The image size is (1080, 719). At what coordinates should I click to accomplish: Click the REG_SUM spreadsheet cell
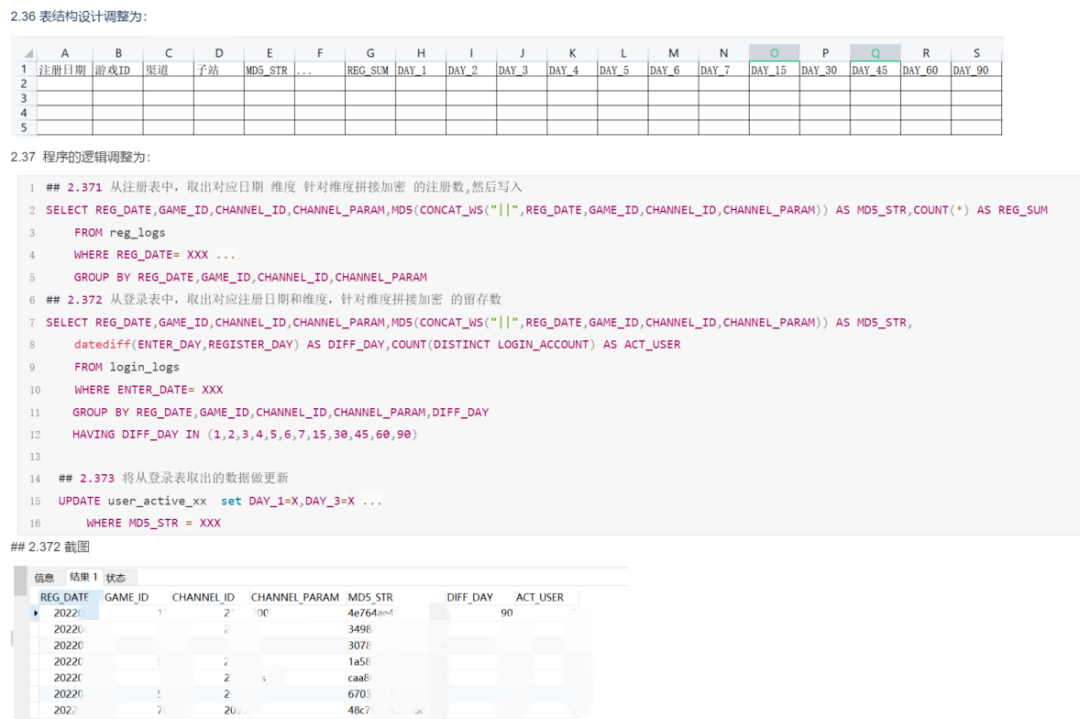pos(371,70)
